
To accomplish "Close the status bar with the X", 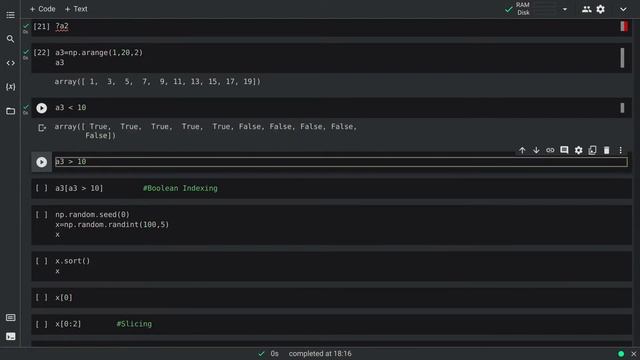I will click(x=633, y=354).
